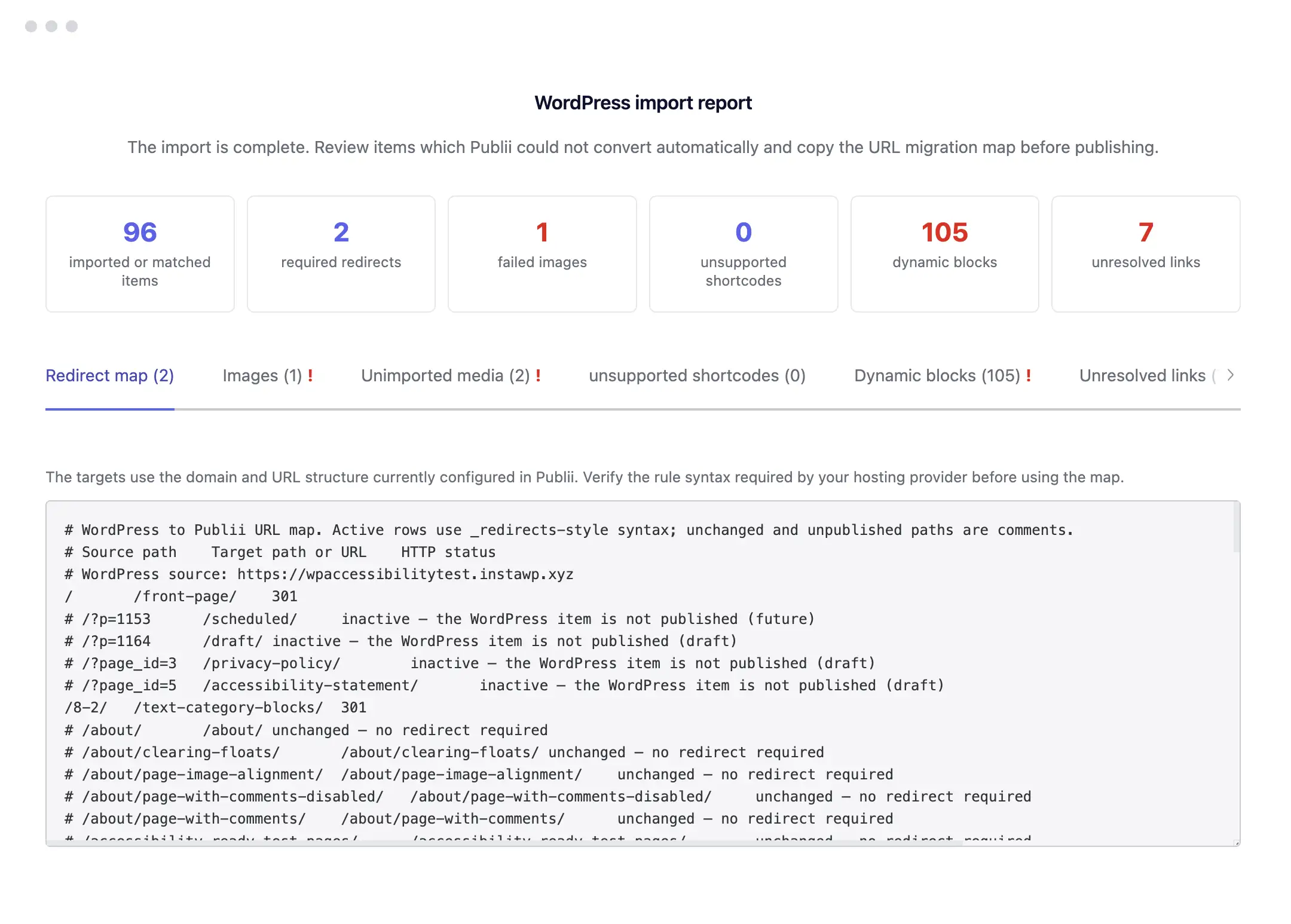The height and width of the screenshot is (924, 1291).
Task: Click the textarea's bottom-right corner grip
Action: click(1236, 843)
